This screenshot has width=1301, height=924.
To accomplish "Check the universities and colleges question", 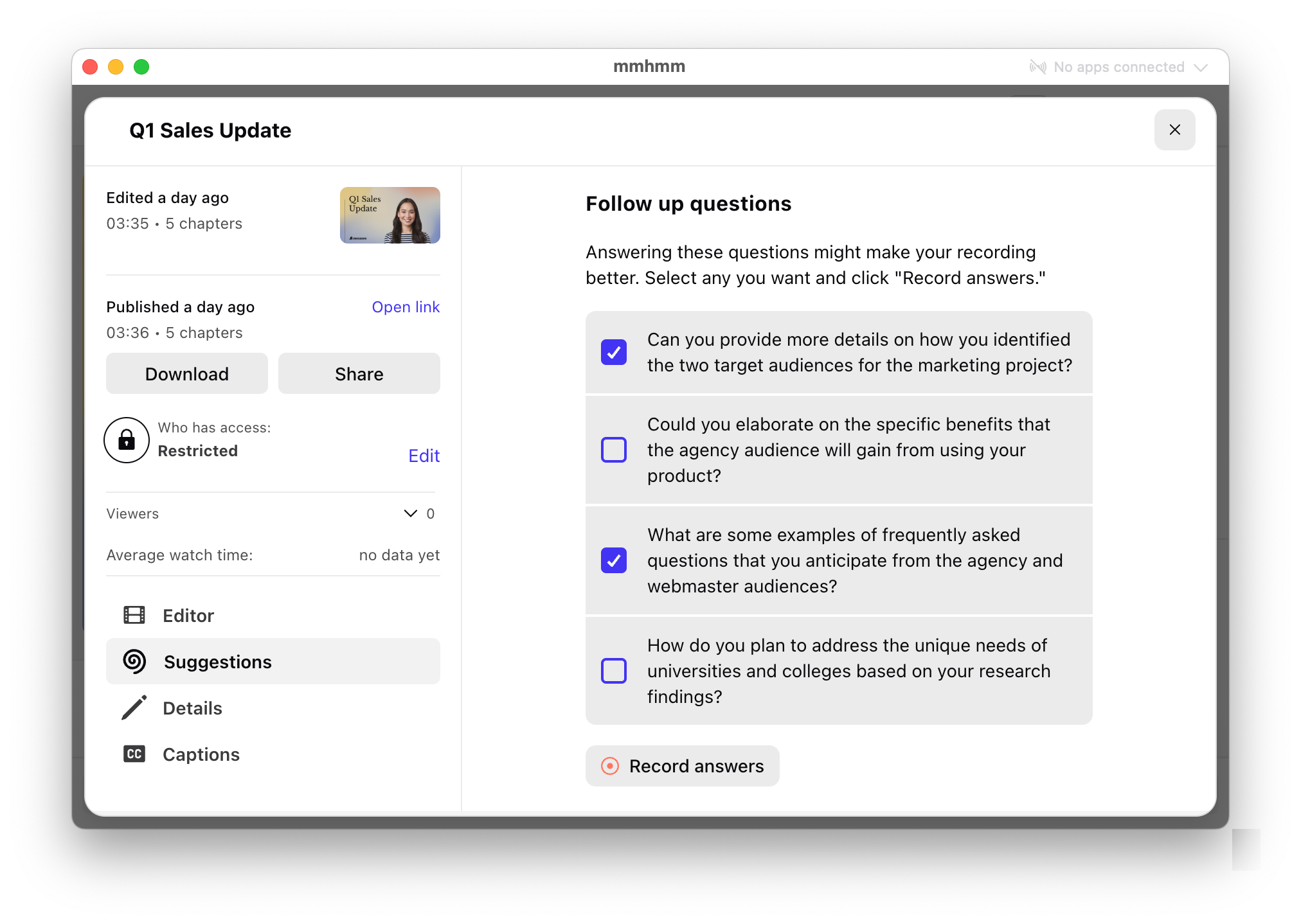I will pyautogui.click(x=614, y=671).
